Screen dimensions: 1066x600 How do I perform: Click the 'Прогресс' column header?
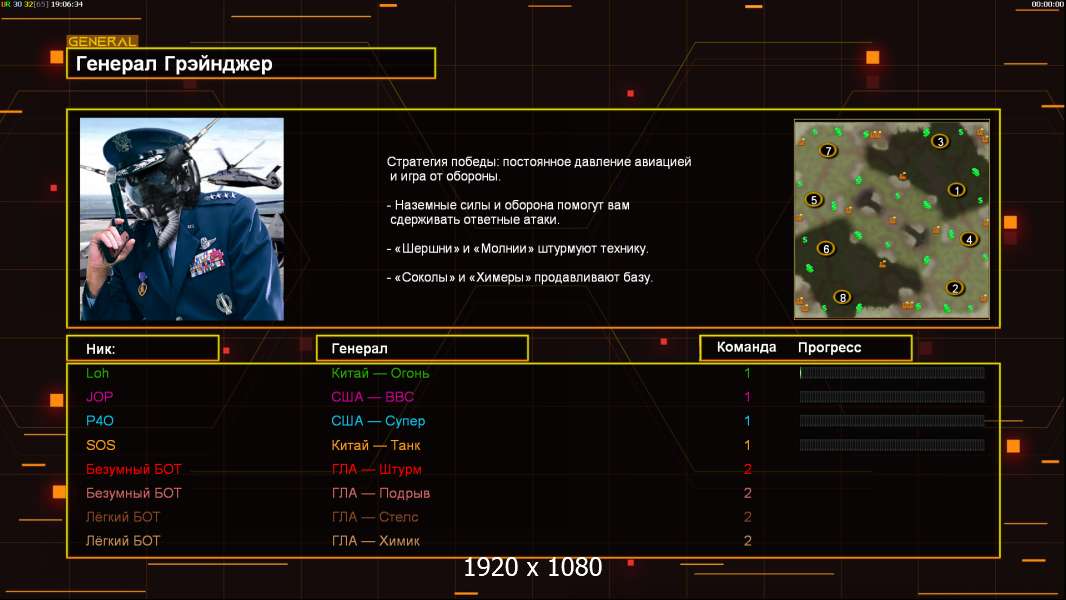tap(829, 347)
